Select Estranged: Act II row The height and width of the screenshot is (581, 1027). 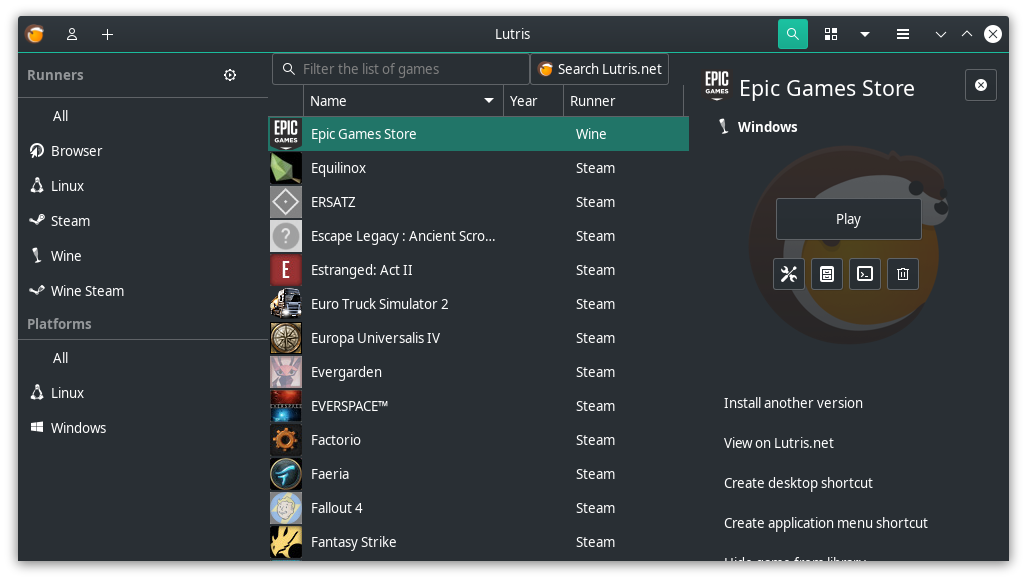[x=479, y=270]
